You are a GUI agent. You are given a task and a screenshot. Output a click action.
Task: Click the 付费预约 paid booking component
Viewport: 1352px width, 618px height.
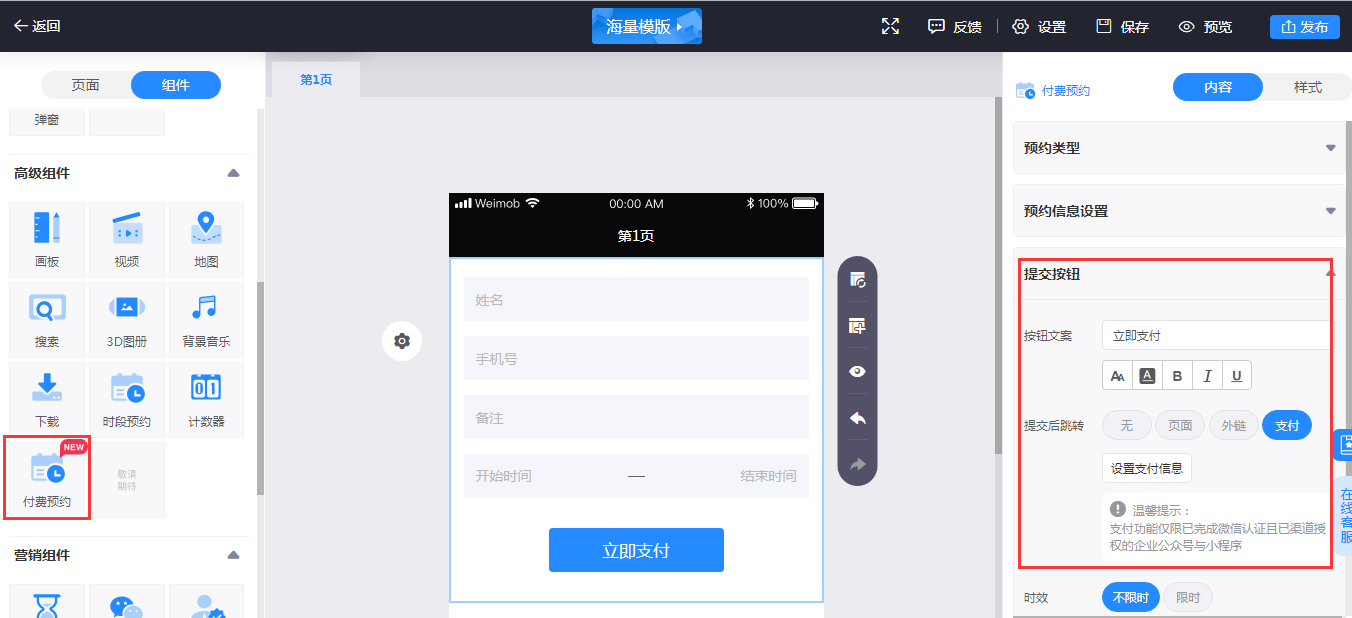pyautogui.click(x=47, y=479)
